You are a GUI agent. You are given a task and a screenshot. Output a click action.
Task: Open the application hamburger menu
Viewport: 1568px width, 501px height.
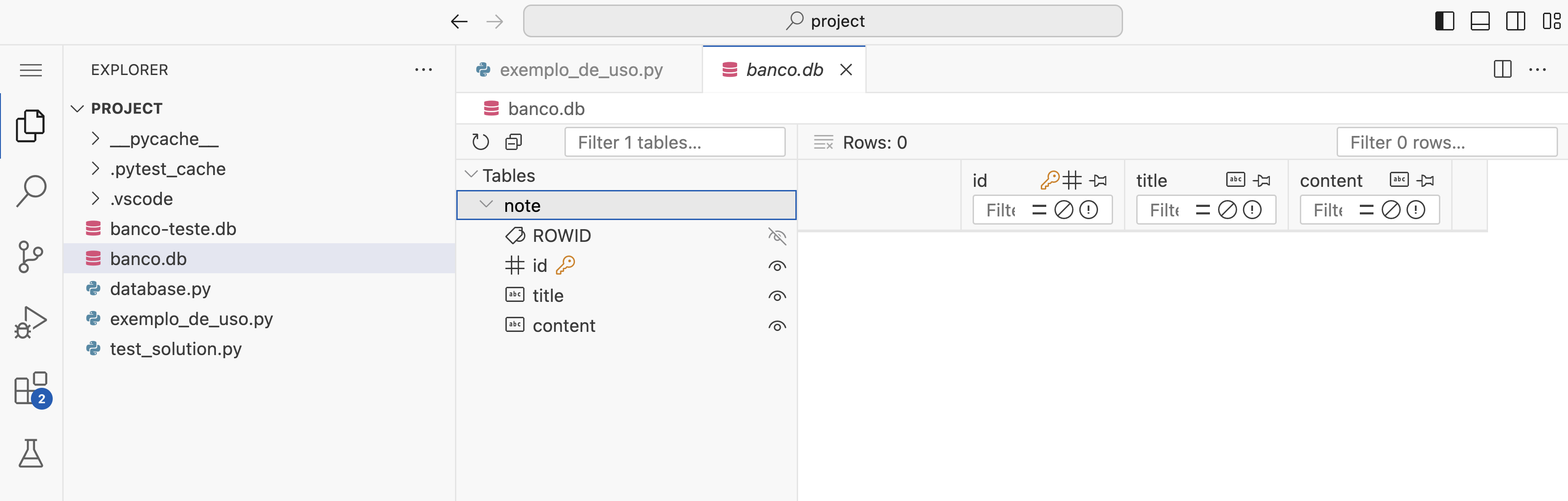(30, 70)
